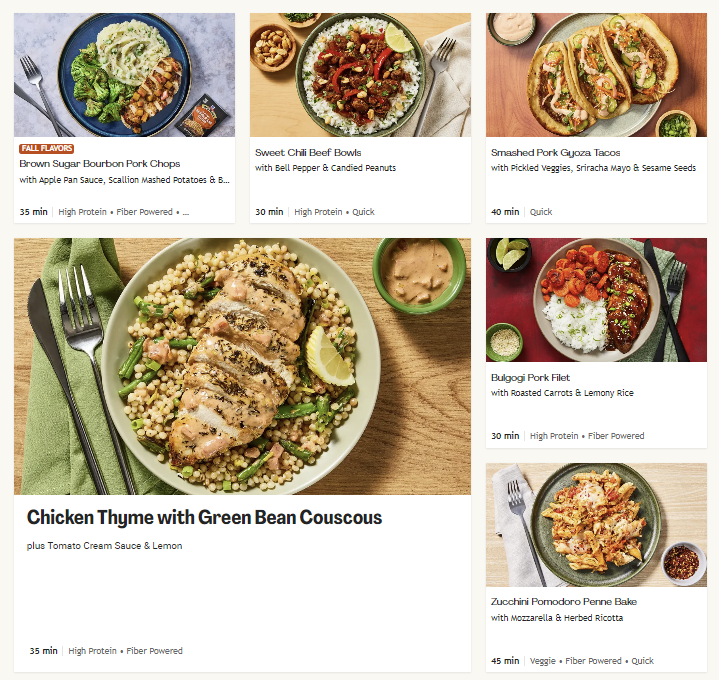The image size is (719, 680).
Task: Click the 40 min Quick tag on Gyoza Tacos
Action: (x=541, y=212)
